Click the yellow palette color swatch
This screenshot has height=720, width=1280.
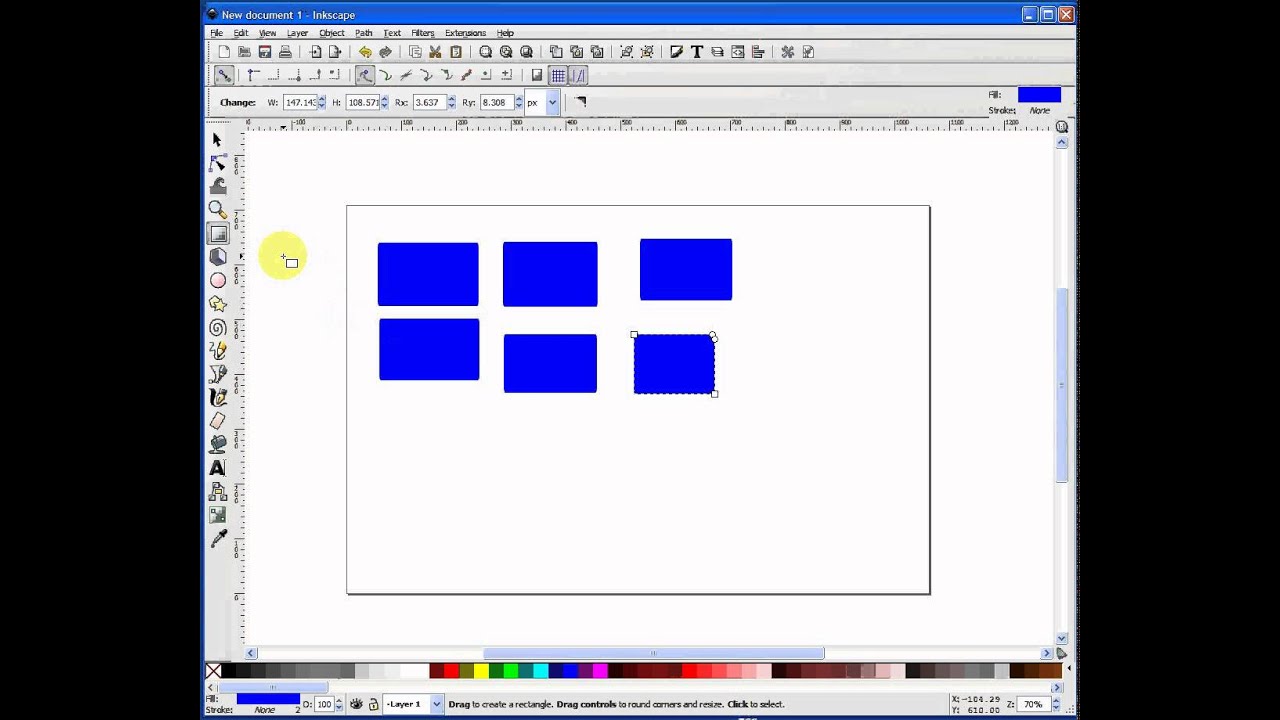[481, 671]
